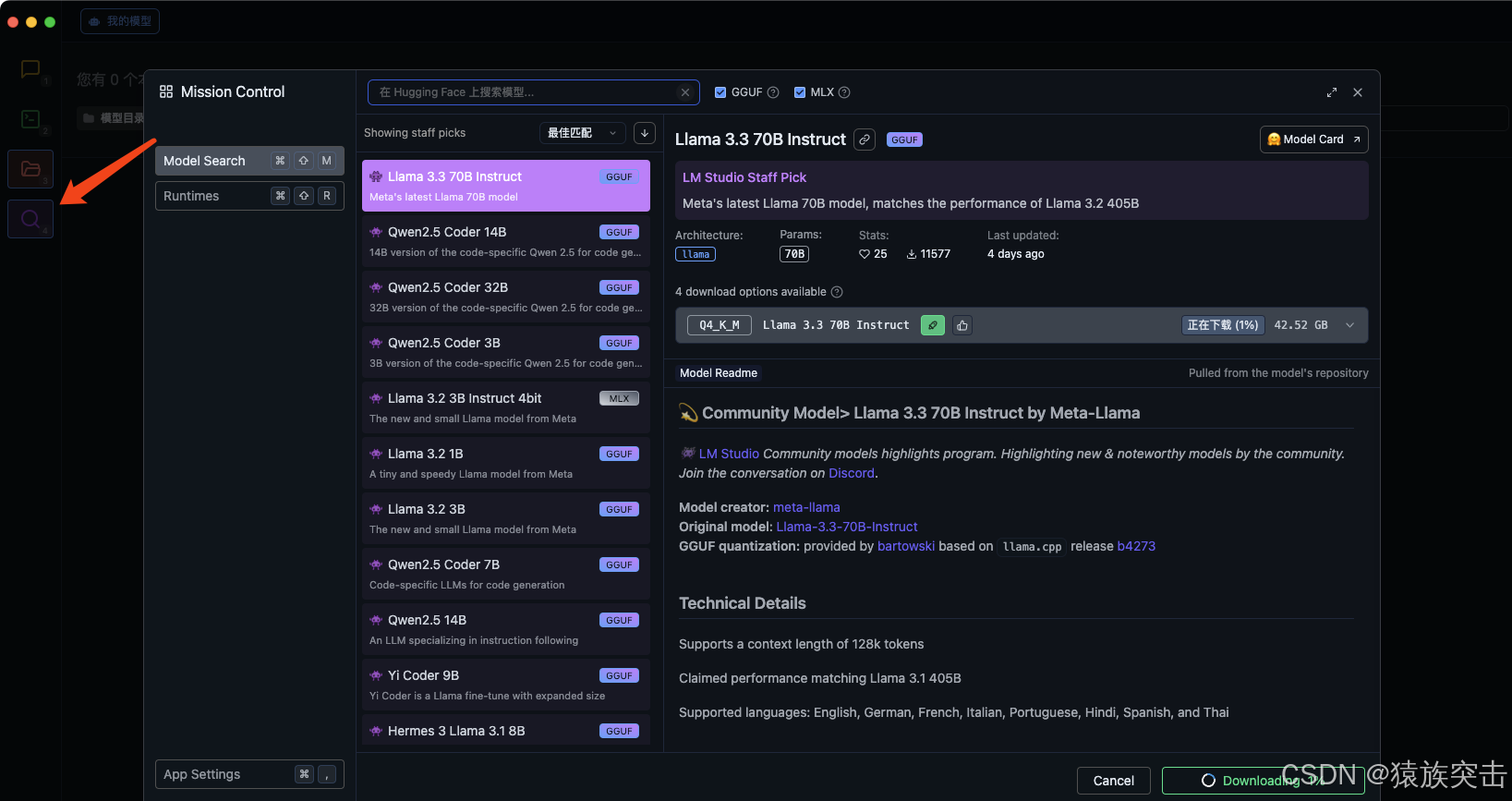Click the Yi Coder 9B model icon

(x=376, y=675)
